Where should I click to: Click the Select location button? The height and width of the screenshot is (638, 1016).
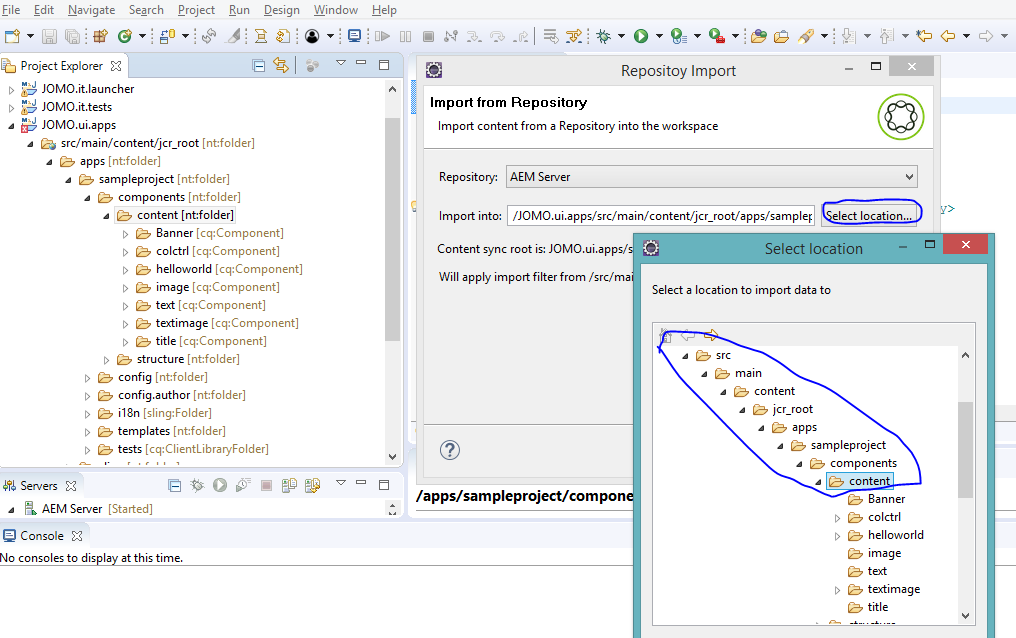point(871,212)
